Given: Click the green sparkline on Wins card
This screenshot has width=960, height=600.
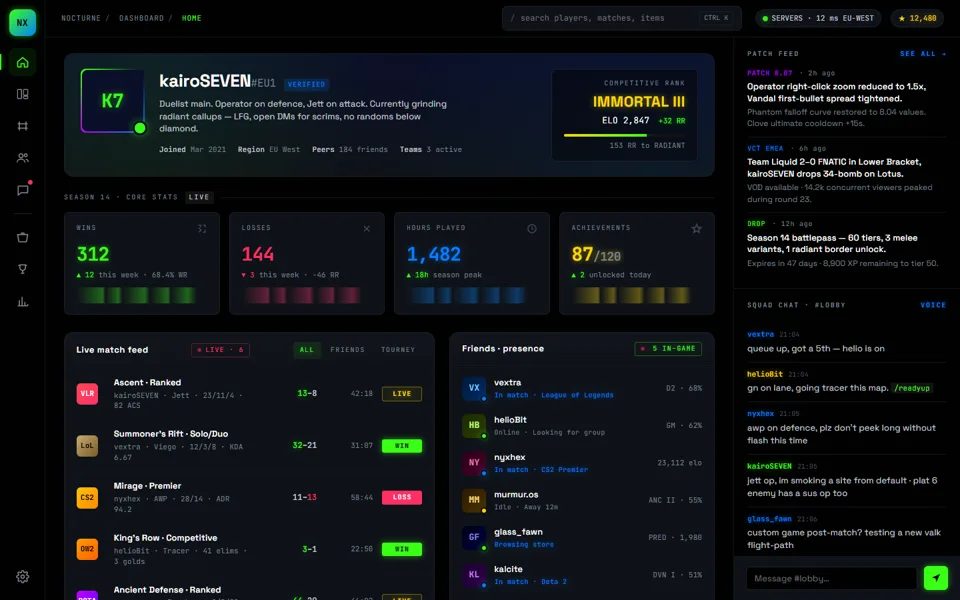Looking at the screenshot, I should coord(138,295).
